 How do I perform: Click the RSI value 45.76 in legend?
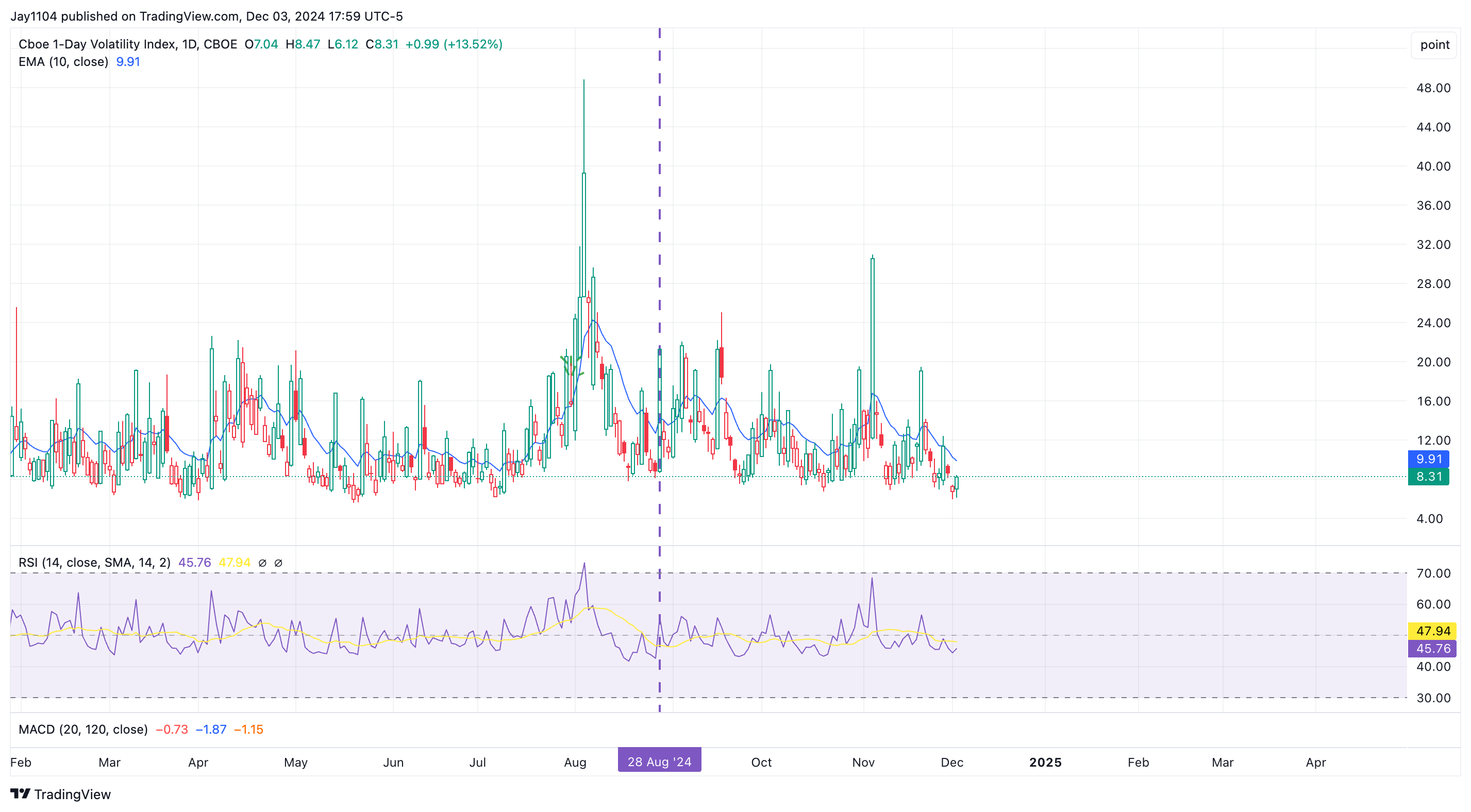point(195,563)
